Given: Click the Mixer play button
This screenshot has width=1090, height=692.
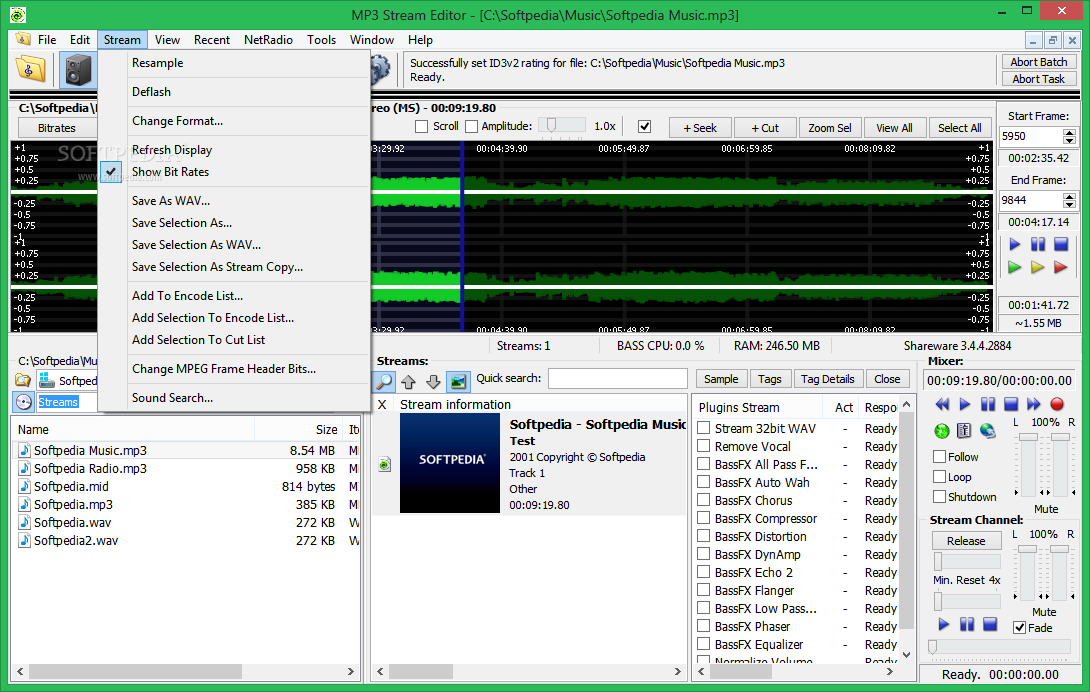Looking at the screenshot, I should [965, 404].
